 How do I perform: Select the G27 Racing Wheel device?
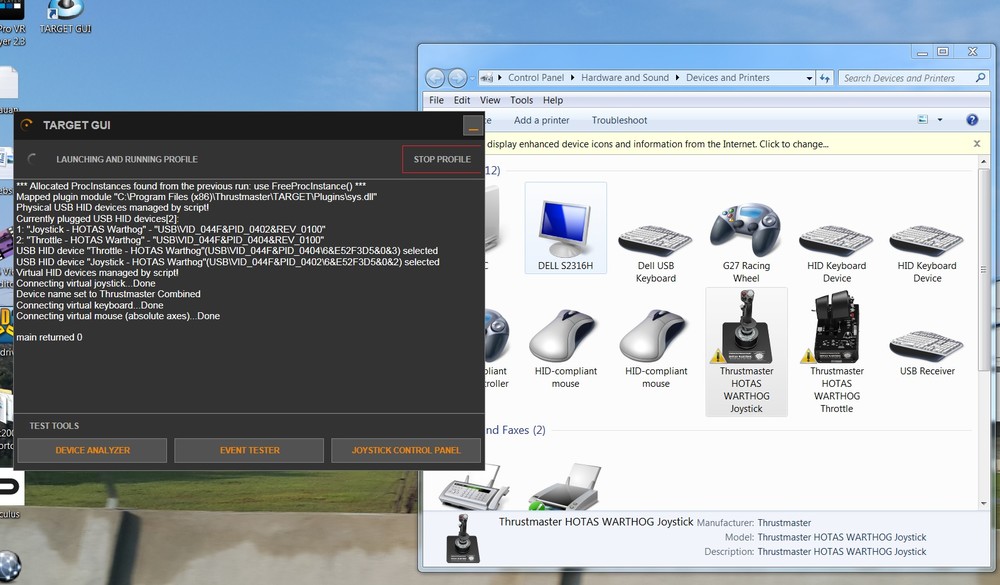[746, 242]
